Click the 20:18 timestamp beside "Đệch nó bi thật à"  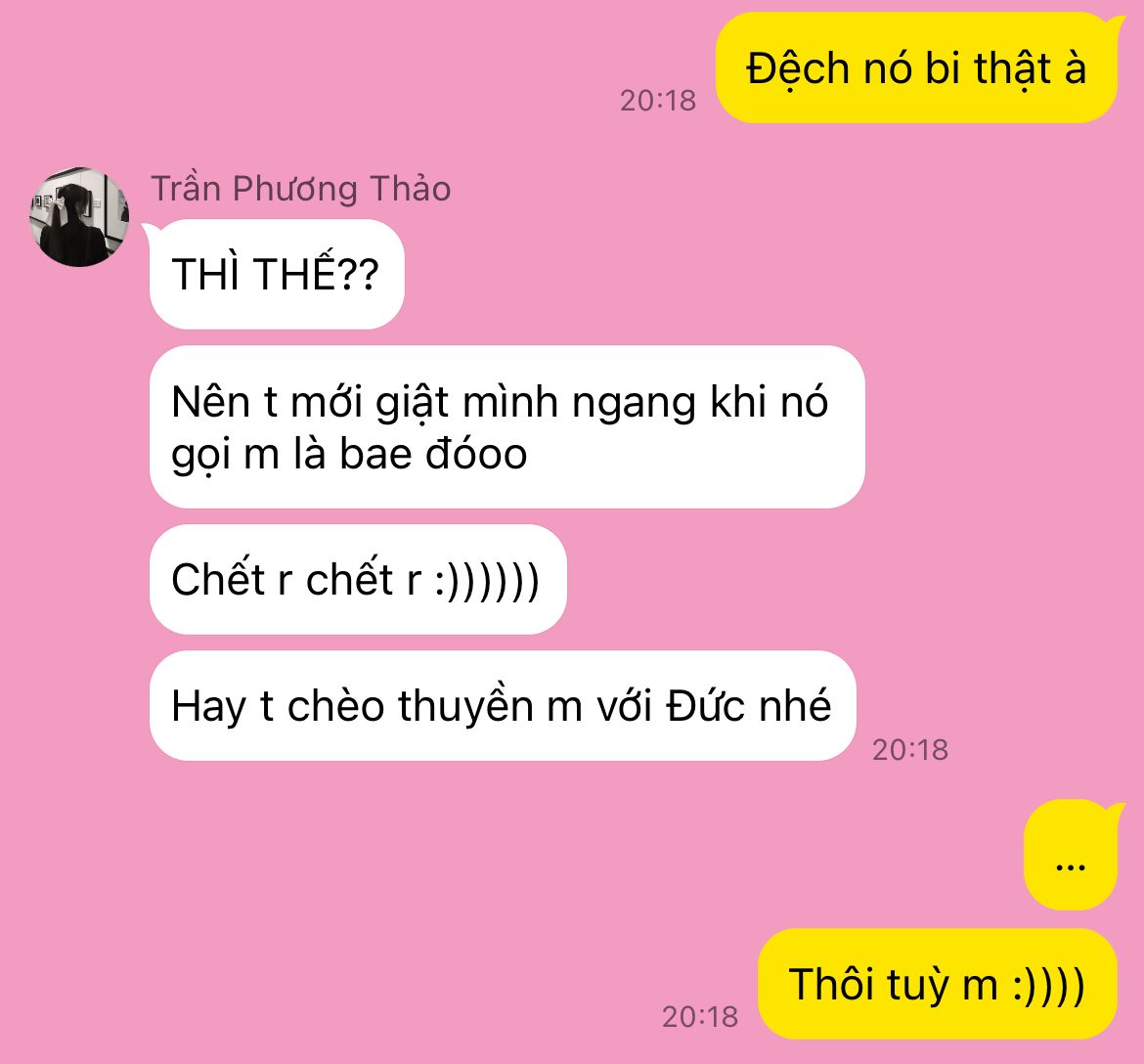pos(658,101)
